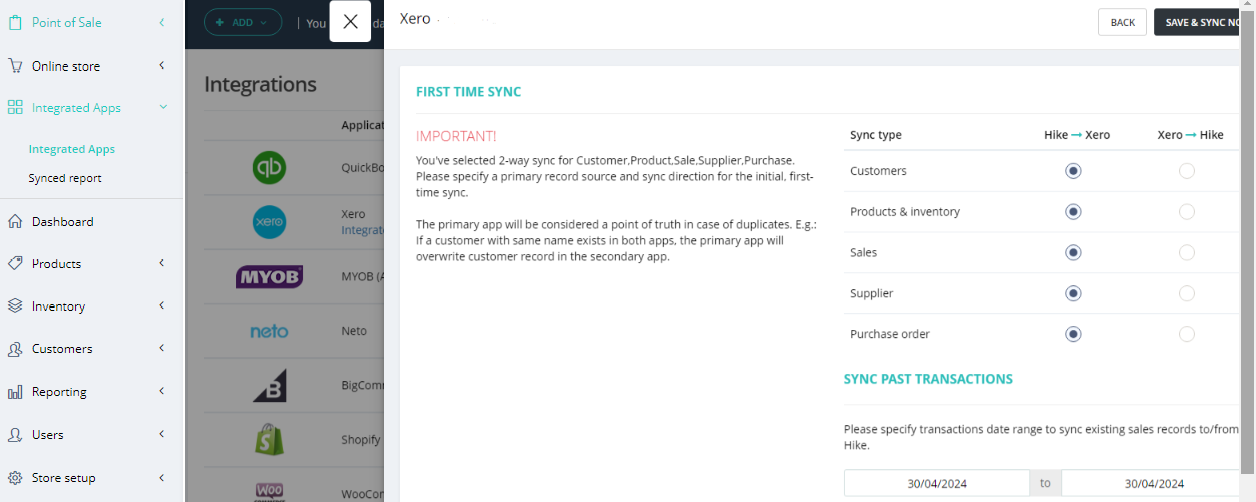Click the start date field for past transactions
The width and height of the screenshot is (1256, 502).
pos(936,483)
